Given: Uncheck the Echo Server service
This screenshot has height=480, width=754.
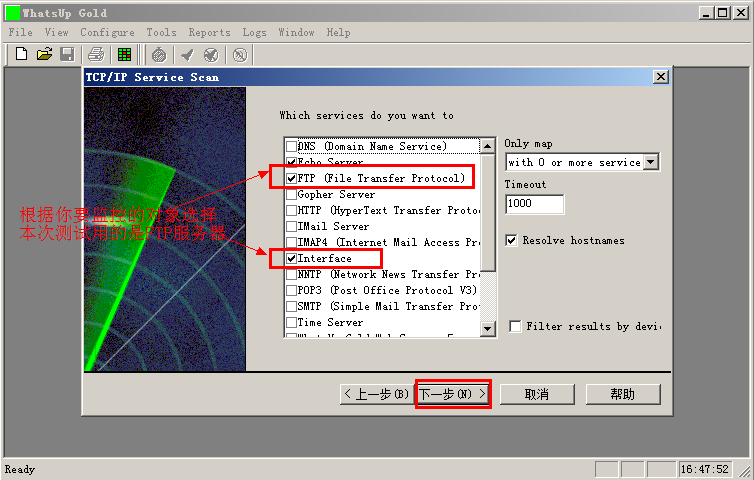Looking at the screenshot, I should tap(291, 162).
